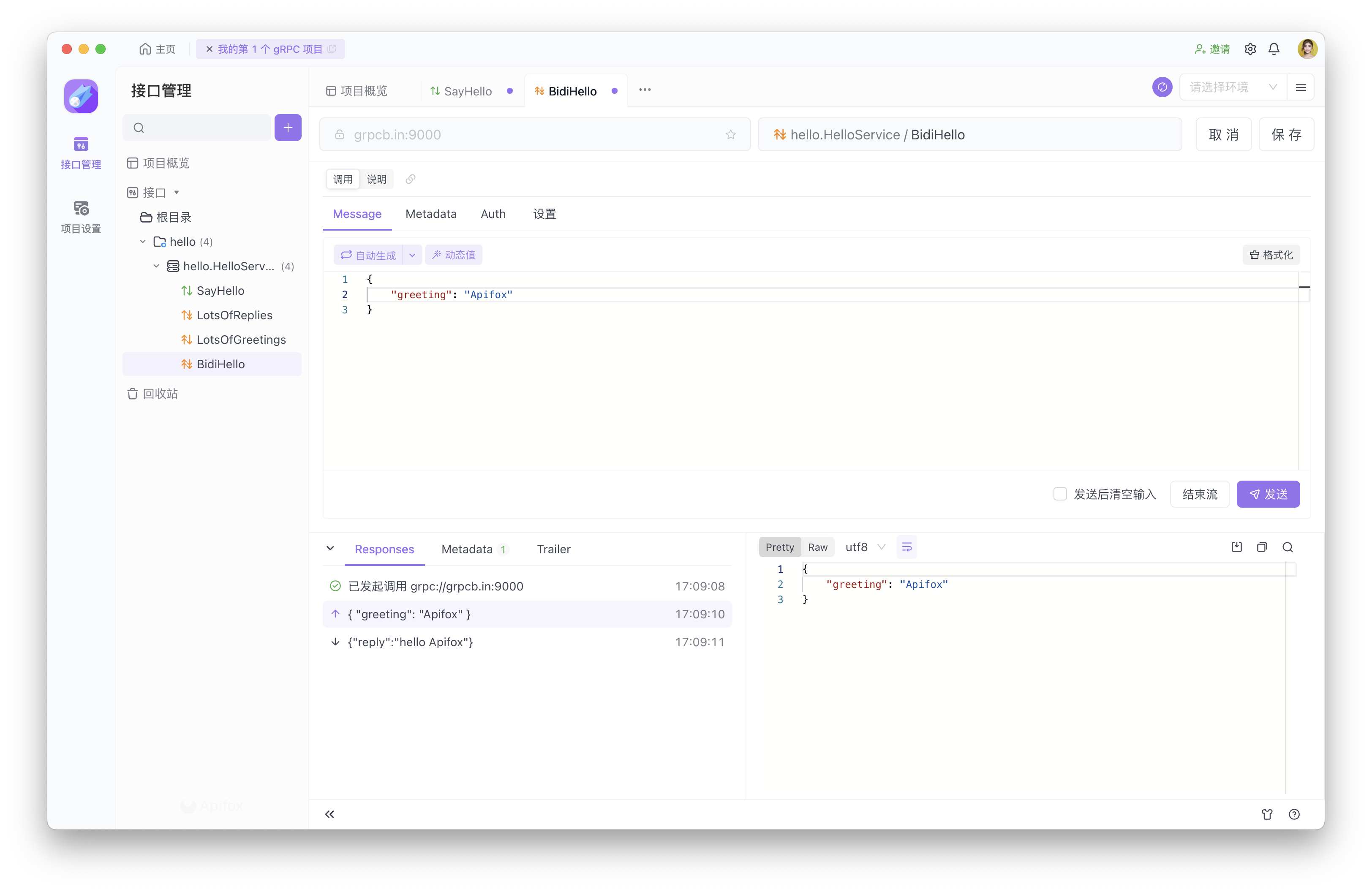Open the 请选择环境 environment dropdown
The image size is (1372, 892).
coord(1233,87)
